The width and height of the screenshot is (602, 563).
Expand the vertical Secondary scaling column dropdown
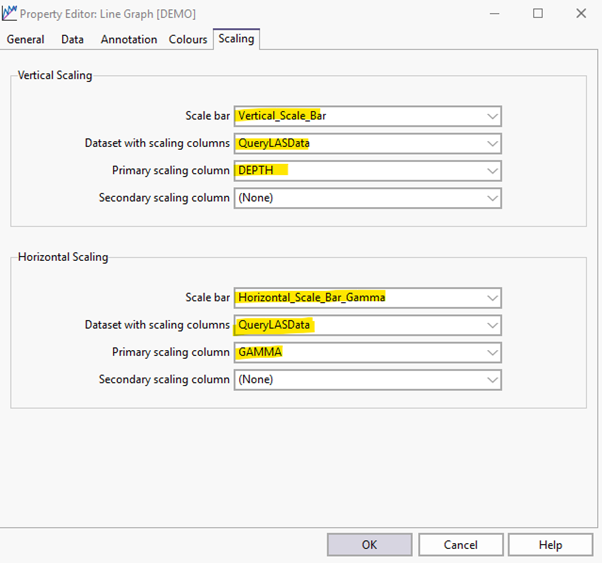(x=367, y=198)
